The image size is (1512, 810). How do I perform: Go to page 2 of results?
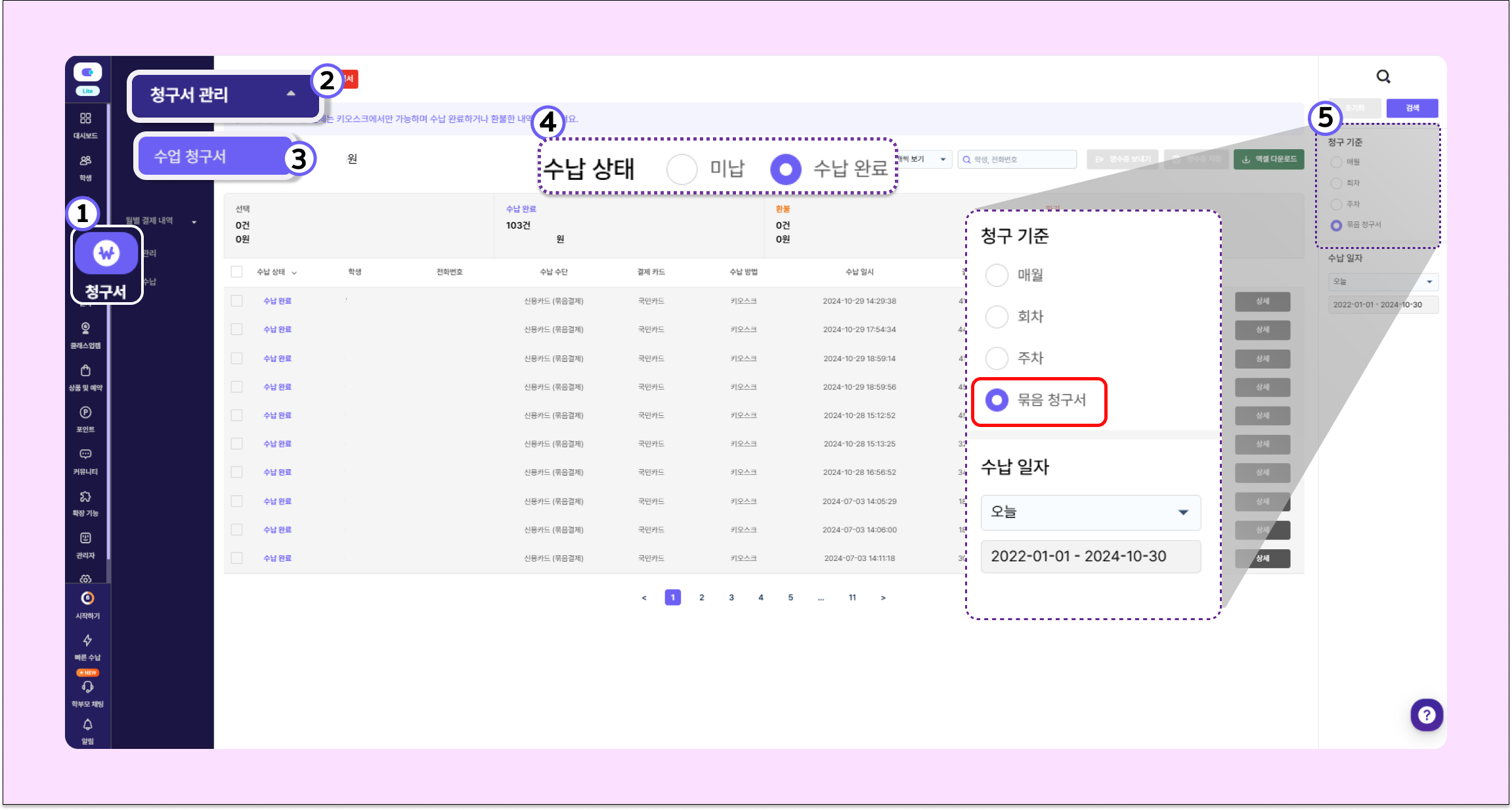[702, 597]
